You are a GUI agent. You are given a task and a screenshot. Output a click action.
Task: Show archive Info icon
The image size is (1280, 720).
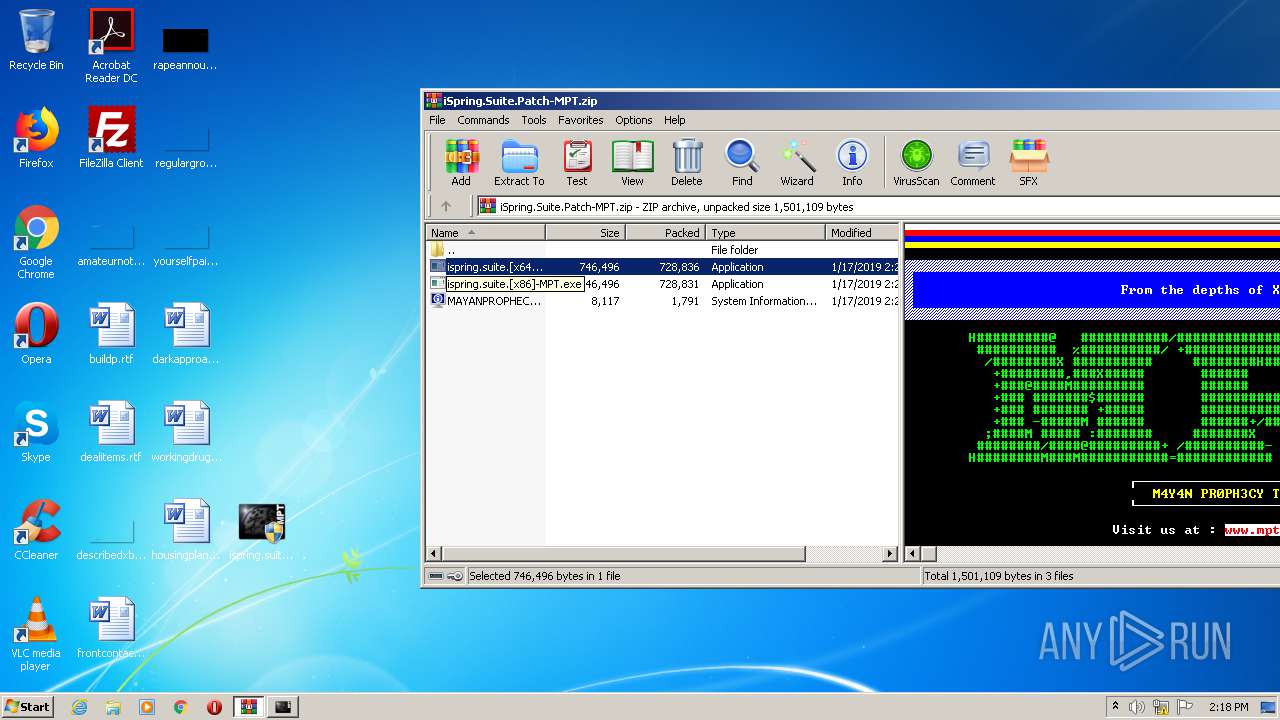click(852, 163)
